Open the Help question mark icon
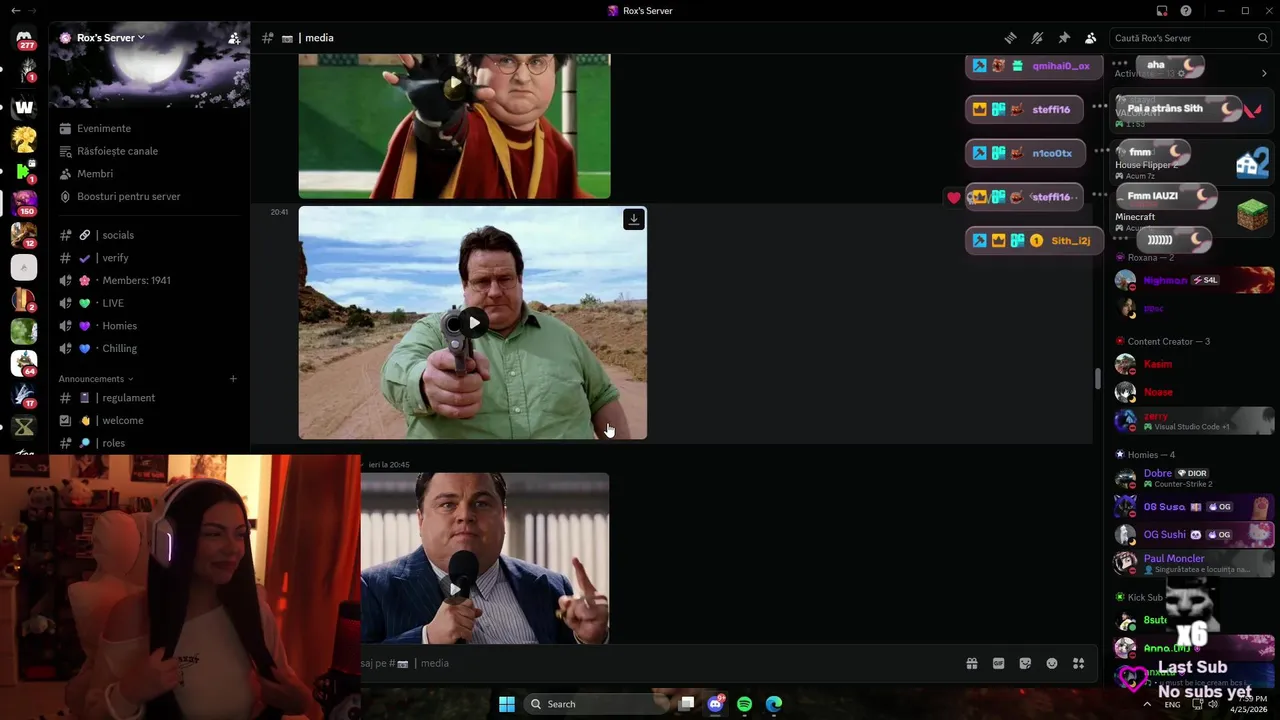 tap(1186, 11)
